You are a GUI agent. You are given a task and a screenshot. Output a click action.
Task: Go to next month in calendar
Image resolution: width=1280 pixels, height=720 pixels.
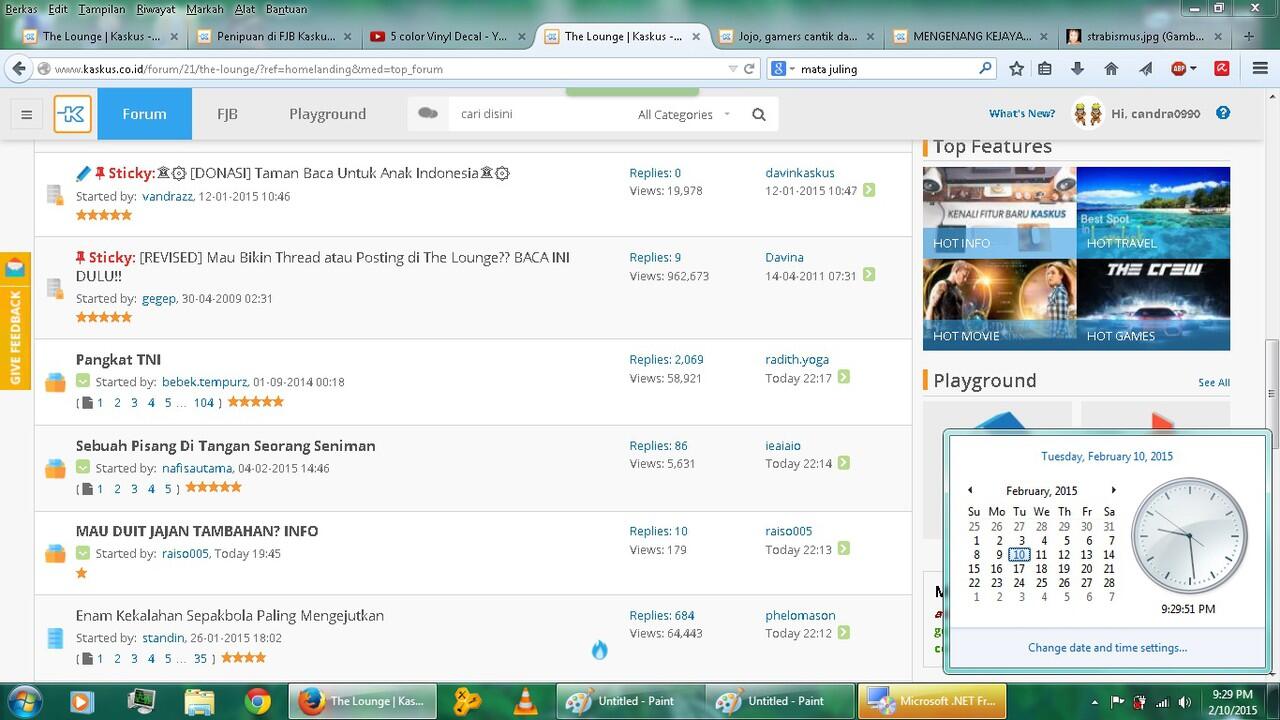[x=1113, y=490]
